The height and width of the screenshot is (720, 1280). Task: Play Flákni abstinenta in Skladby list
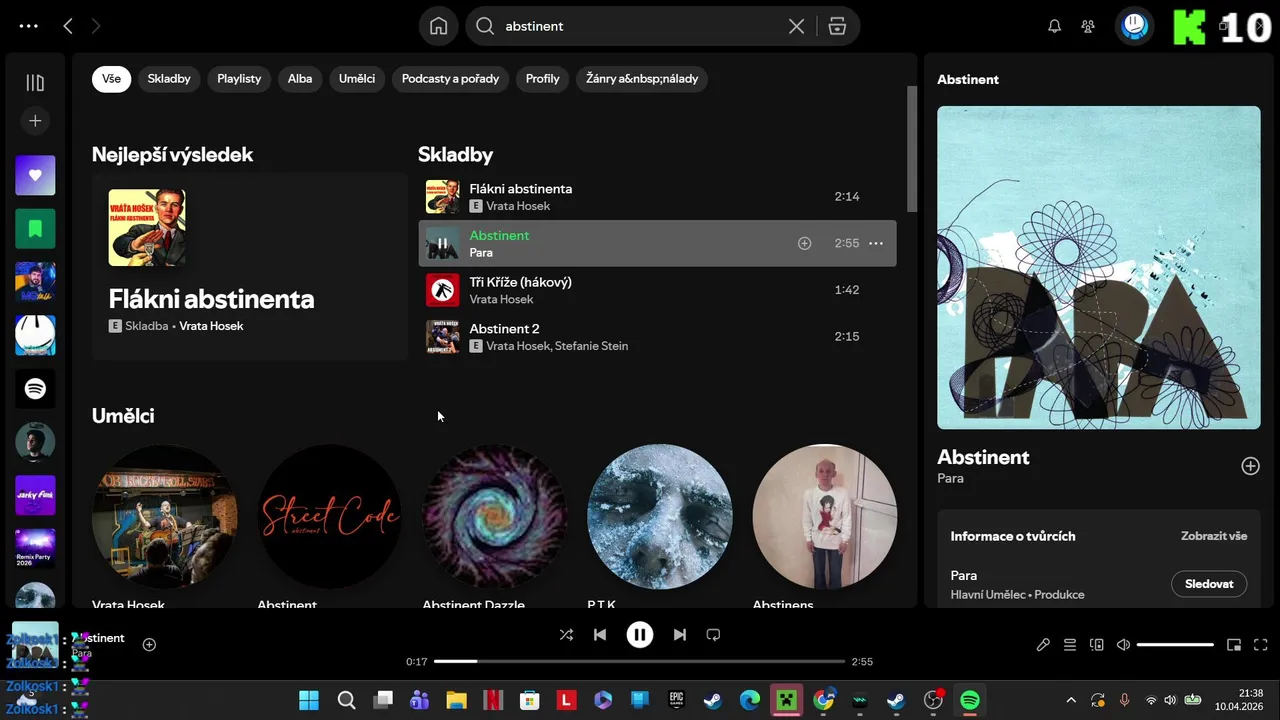tap(657, 197)
